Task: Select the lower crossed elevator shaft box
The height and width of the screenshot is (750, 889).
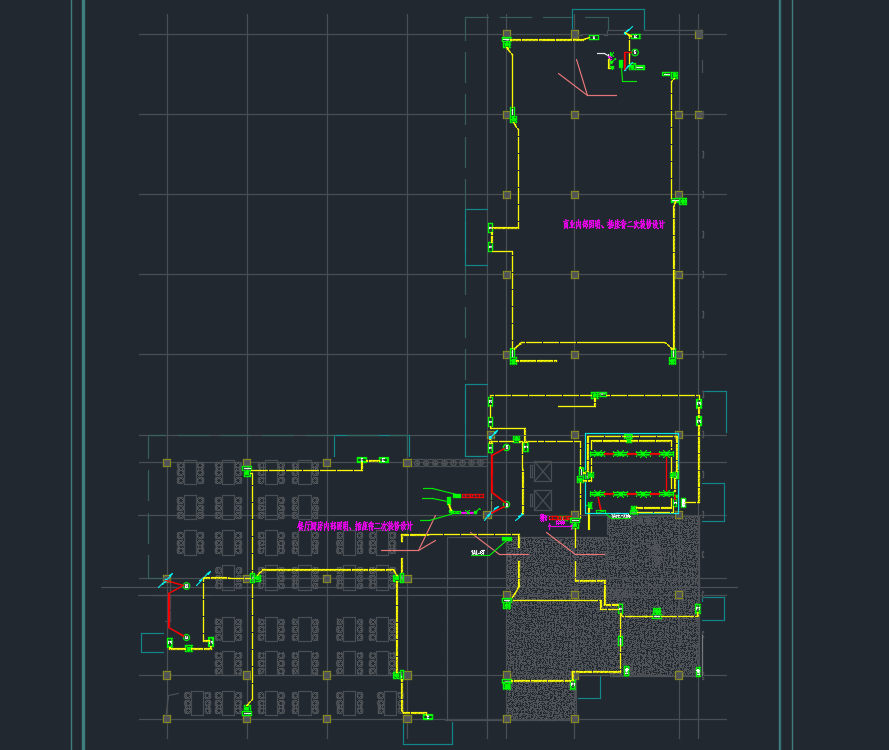Action: click(543, 501)
